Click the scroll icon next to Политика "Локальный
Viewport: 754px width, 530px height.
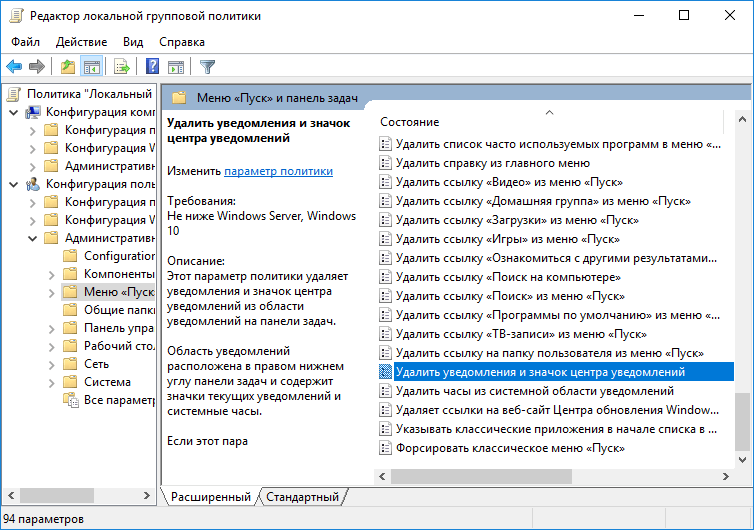pos(14,94)
